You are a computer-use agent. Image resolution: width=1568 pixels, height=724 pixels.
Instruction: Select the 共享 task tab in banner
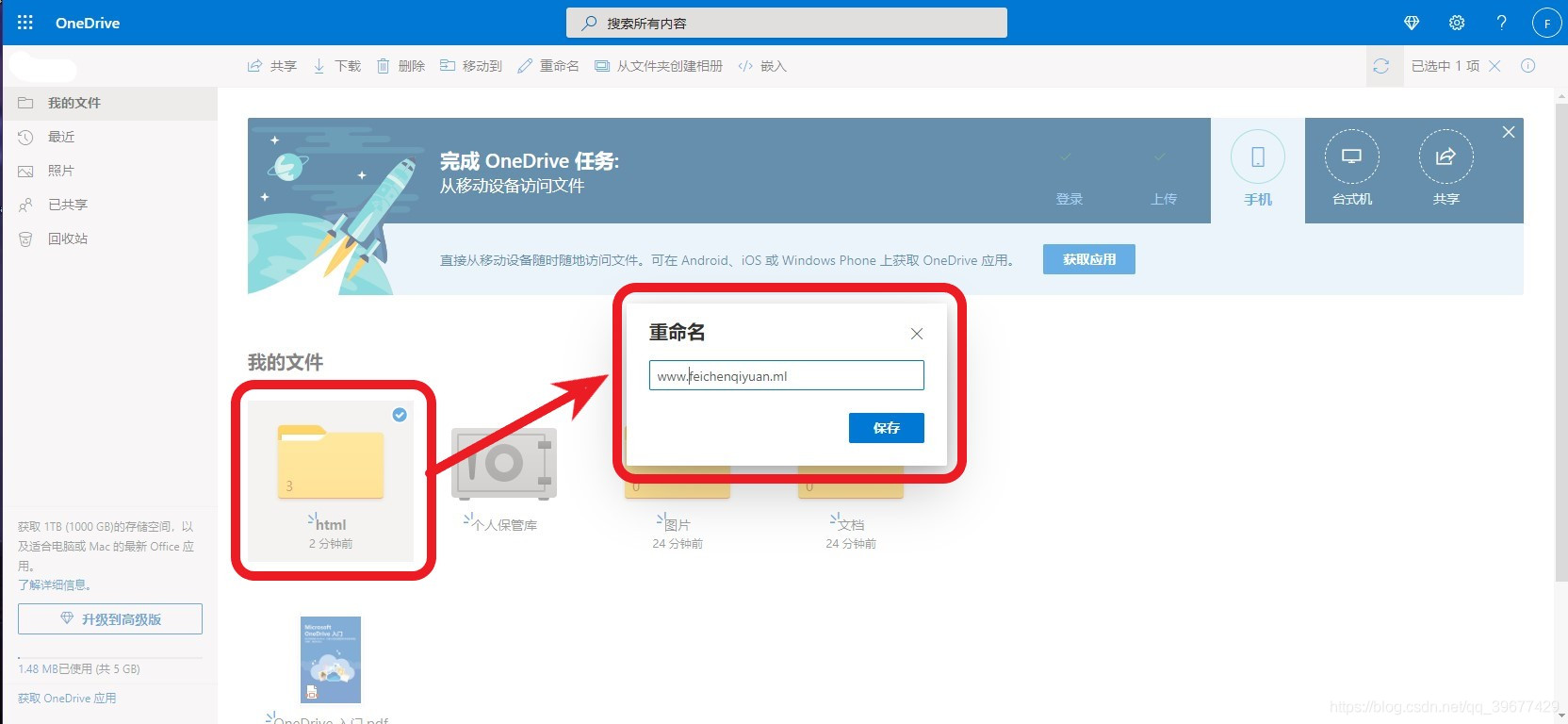click(1446, 171)
